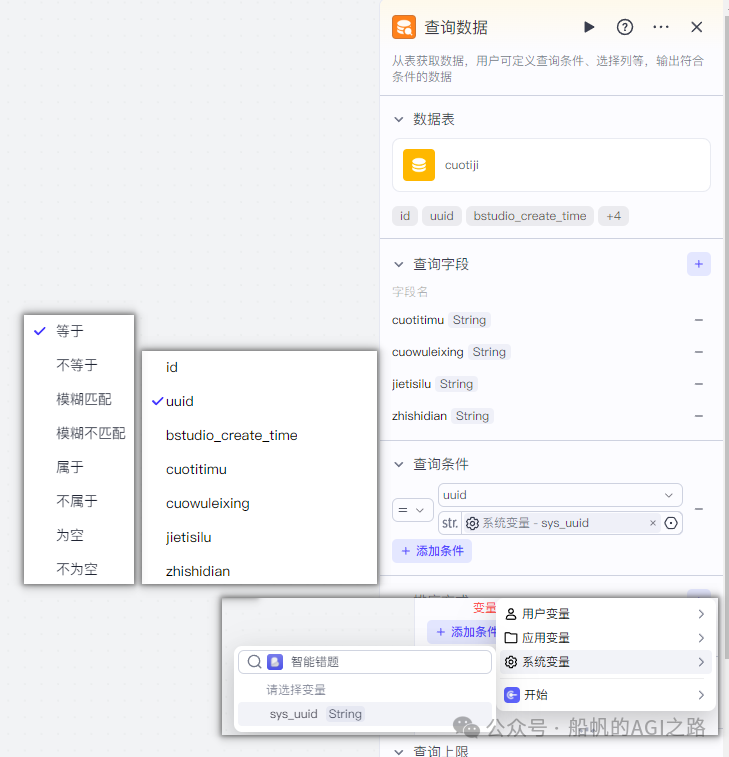
Task: Collapse the 查询条件 section
Action: coord(399,464)
